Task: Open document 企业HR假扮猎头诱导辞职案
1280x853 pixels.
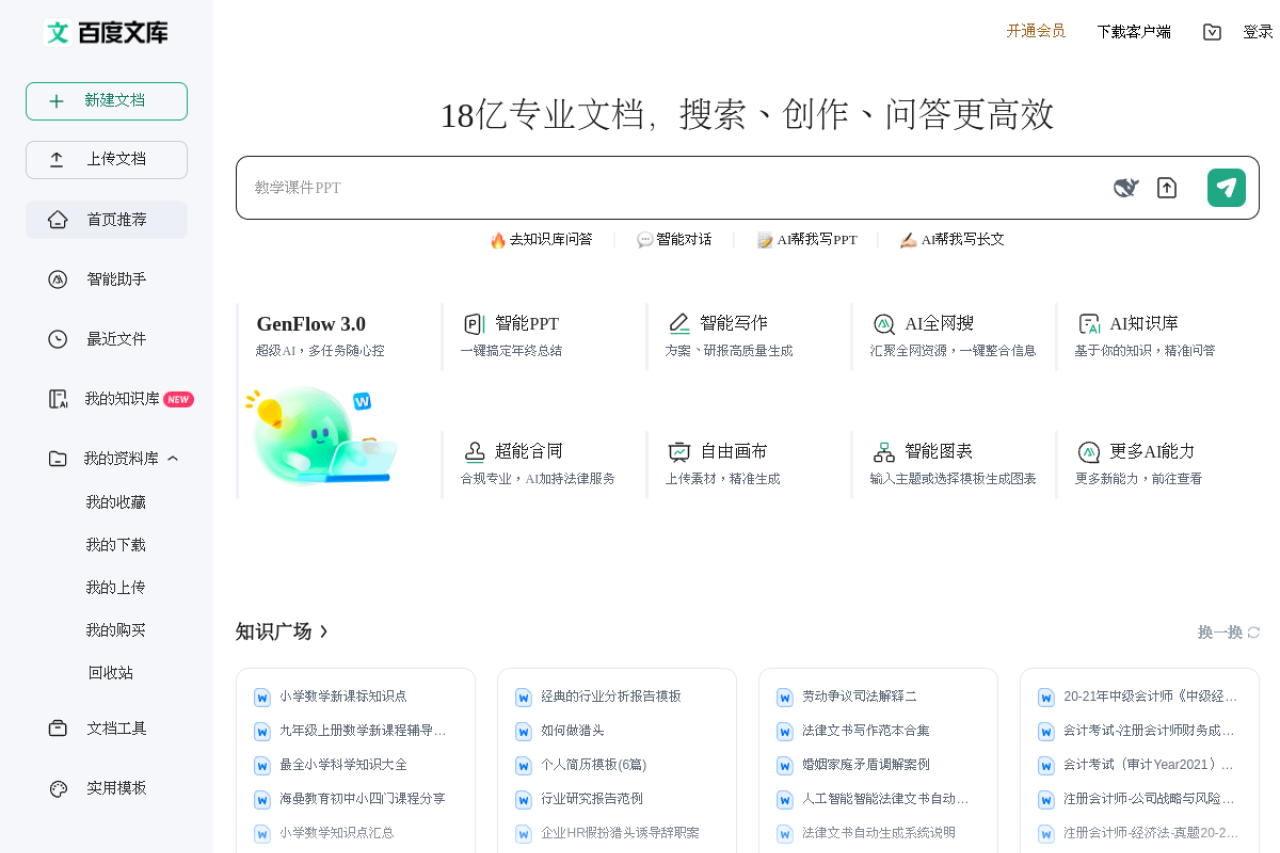Action: tap(620, 833)
